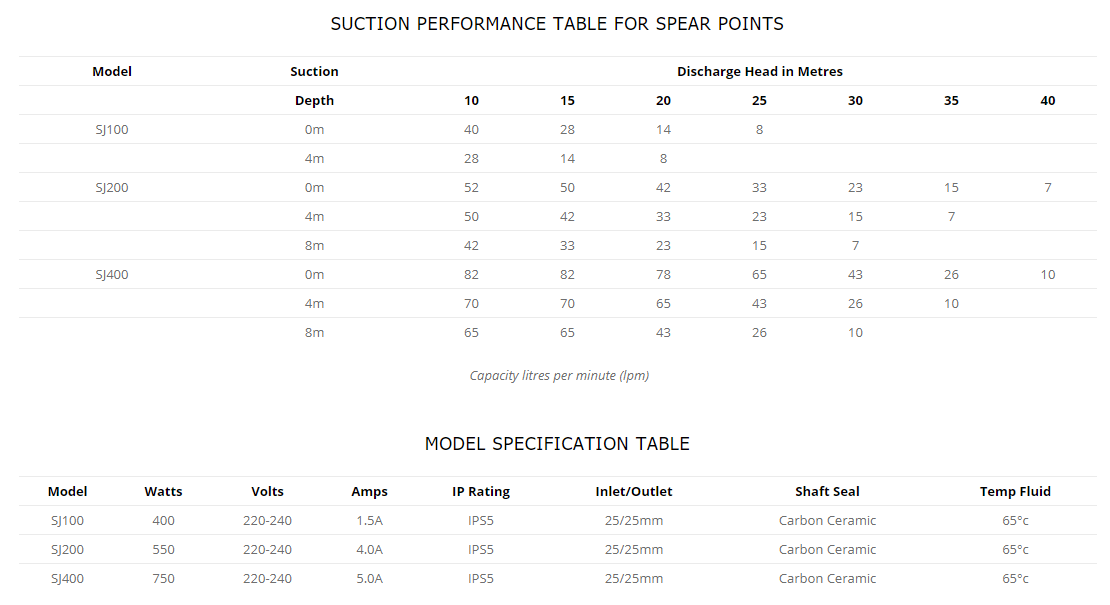The width and height of the screenshot is (1110, 605).
Task: Click the Temp Fluid column header
Action: click(1015, 491)
